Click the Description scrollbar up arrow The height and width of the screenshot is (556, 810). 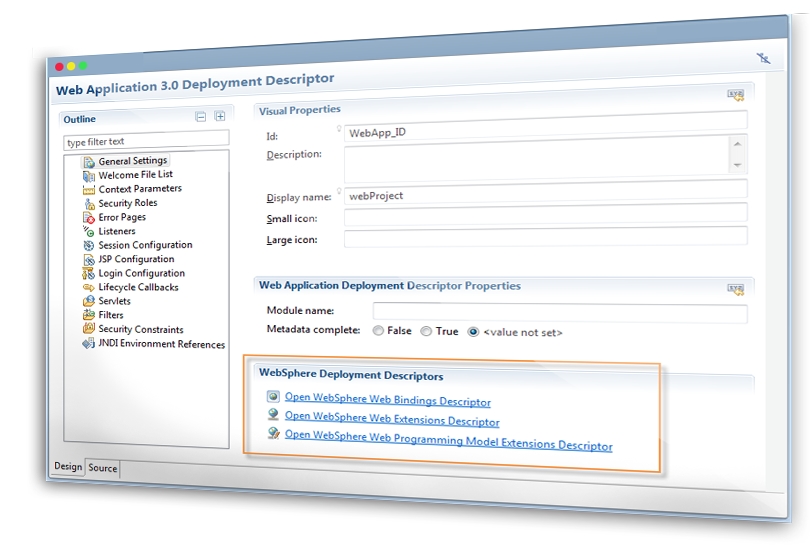tap(738, 144)
